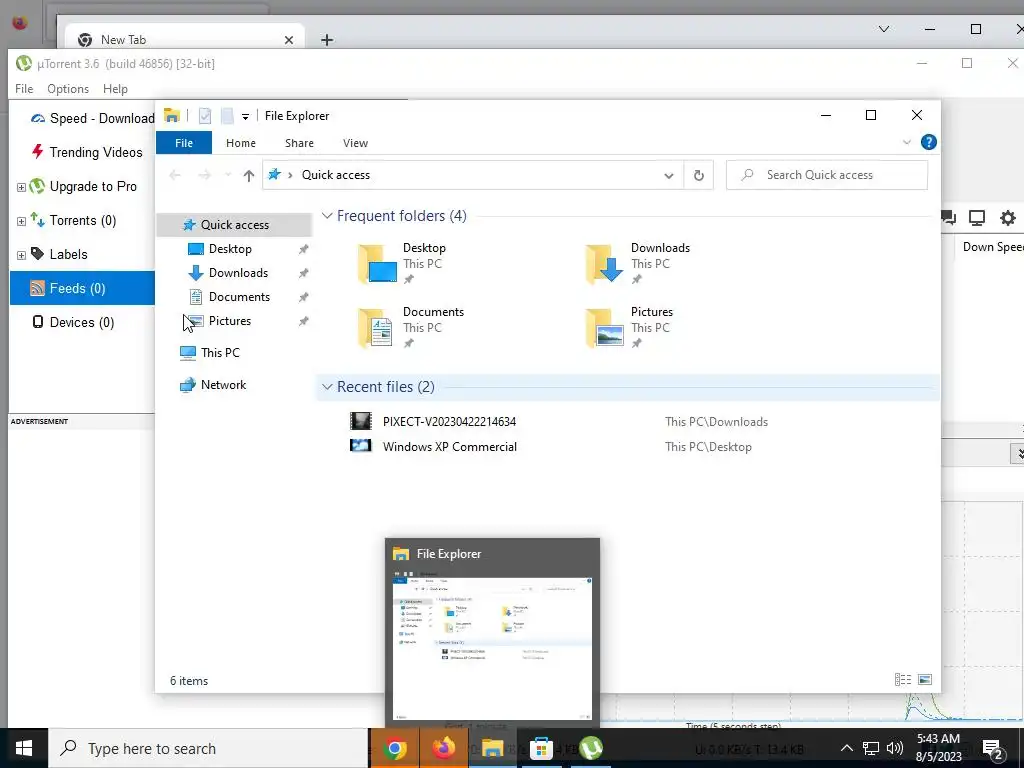Click the taskbar search box
The height and width of the screenshot is (768, 1024).
(x=208, y=748)
